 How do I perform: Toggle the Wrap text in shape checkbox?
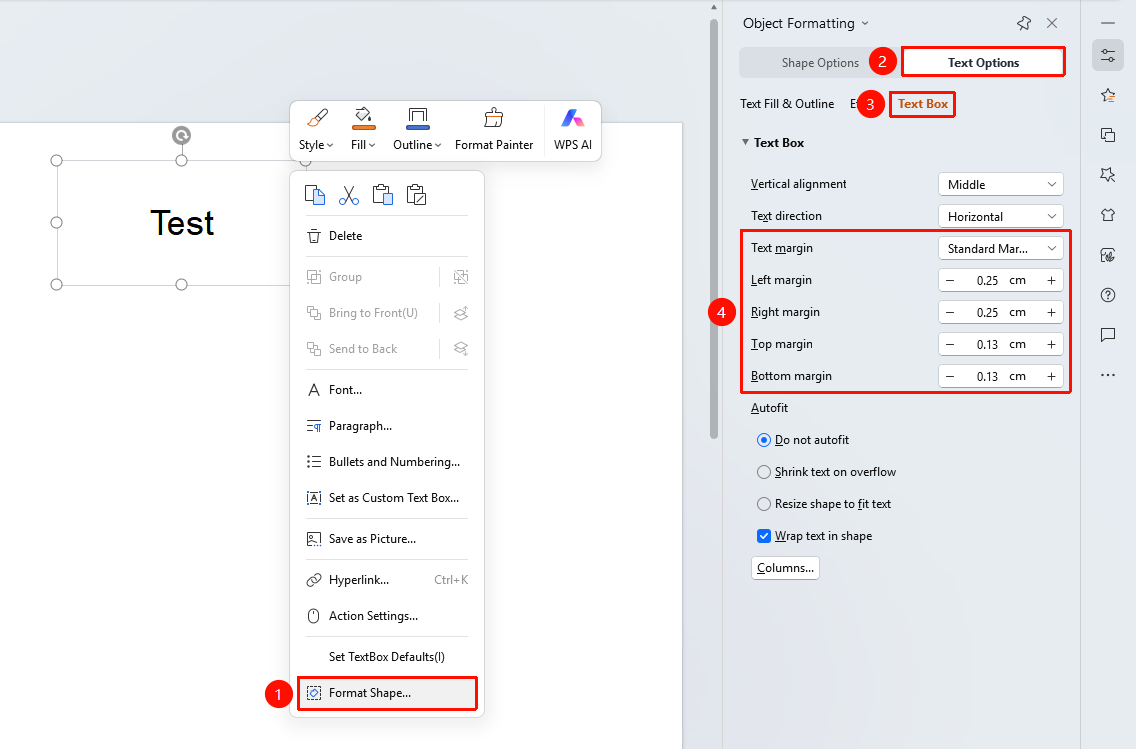764,536
